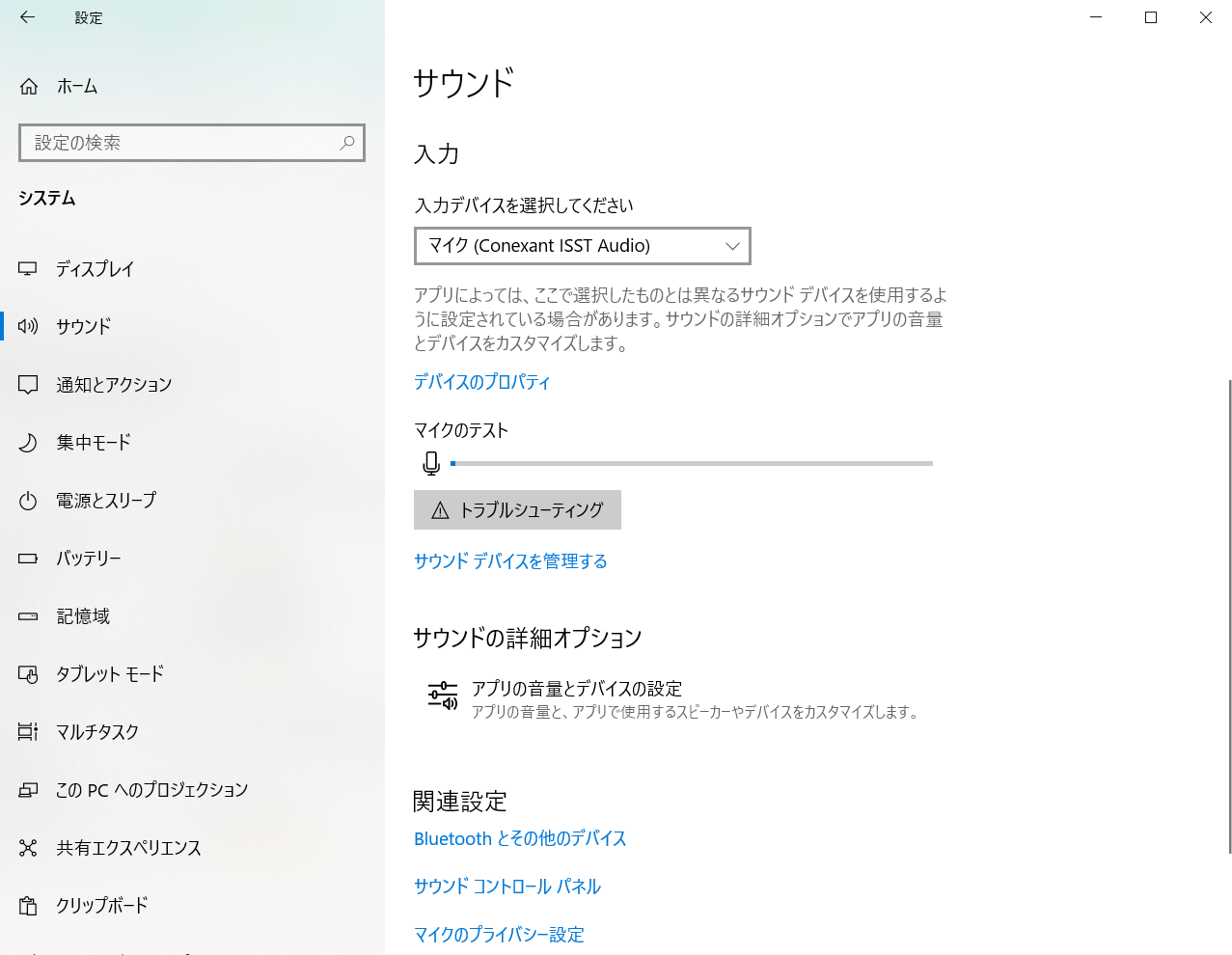This screenshot has height=955, width=1232.
Task: Select クリップボード in the sidebar
Action: coord(192,905)
